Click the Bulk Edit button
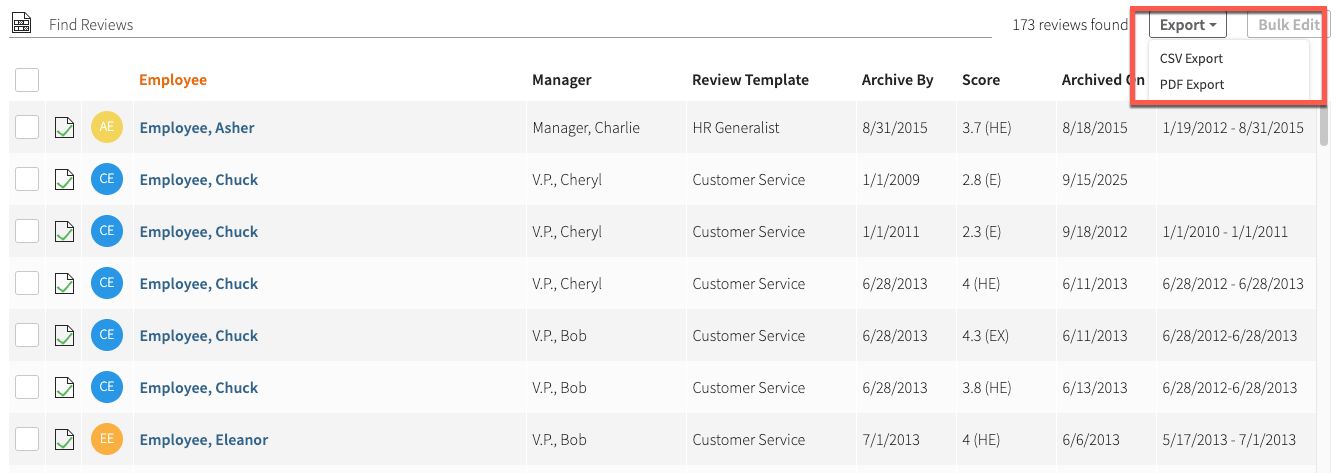 point(1288,25)
